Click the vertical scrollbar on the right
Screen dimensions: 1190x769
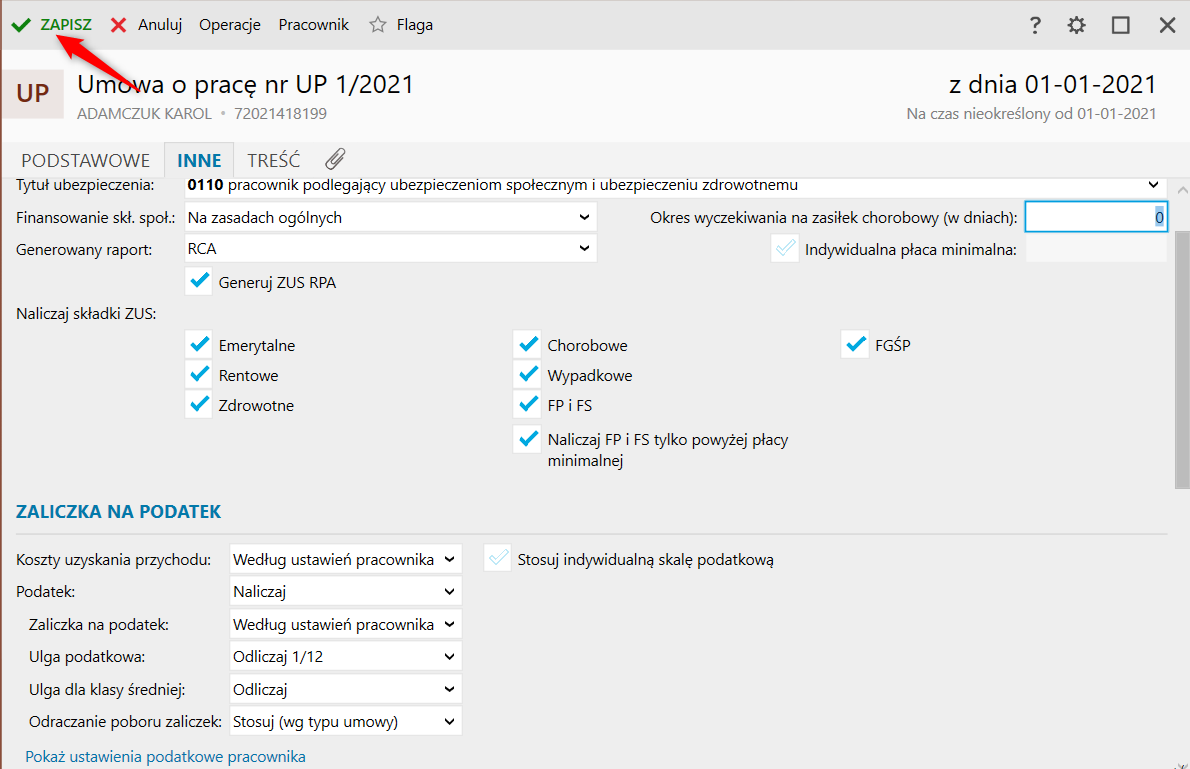[x=1180, y=360]
